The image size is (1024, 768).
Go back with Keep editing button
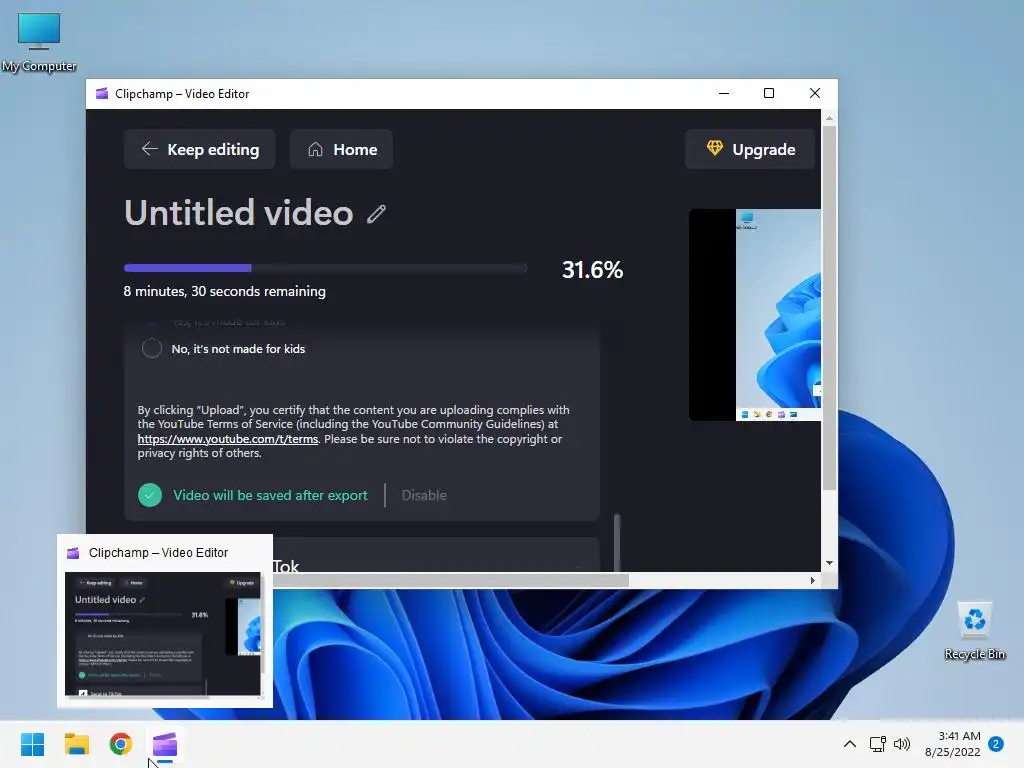point(199,150)
